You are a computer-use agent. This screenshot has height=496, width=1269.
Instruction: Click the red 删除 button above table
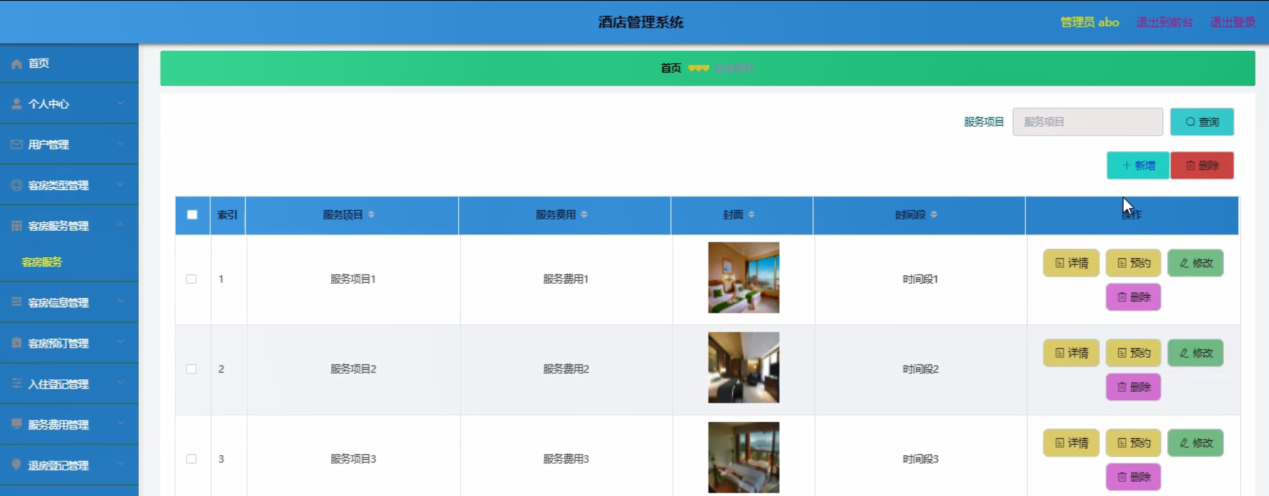(x=1202, y=166)
